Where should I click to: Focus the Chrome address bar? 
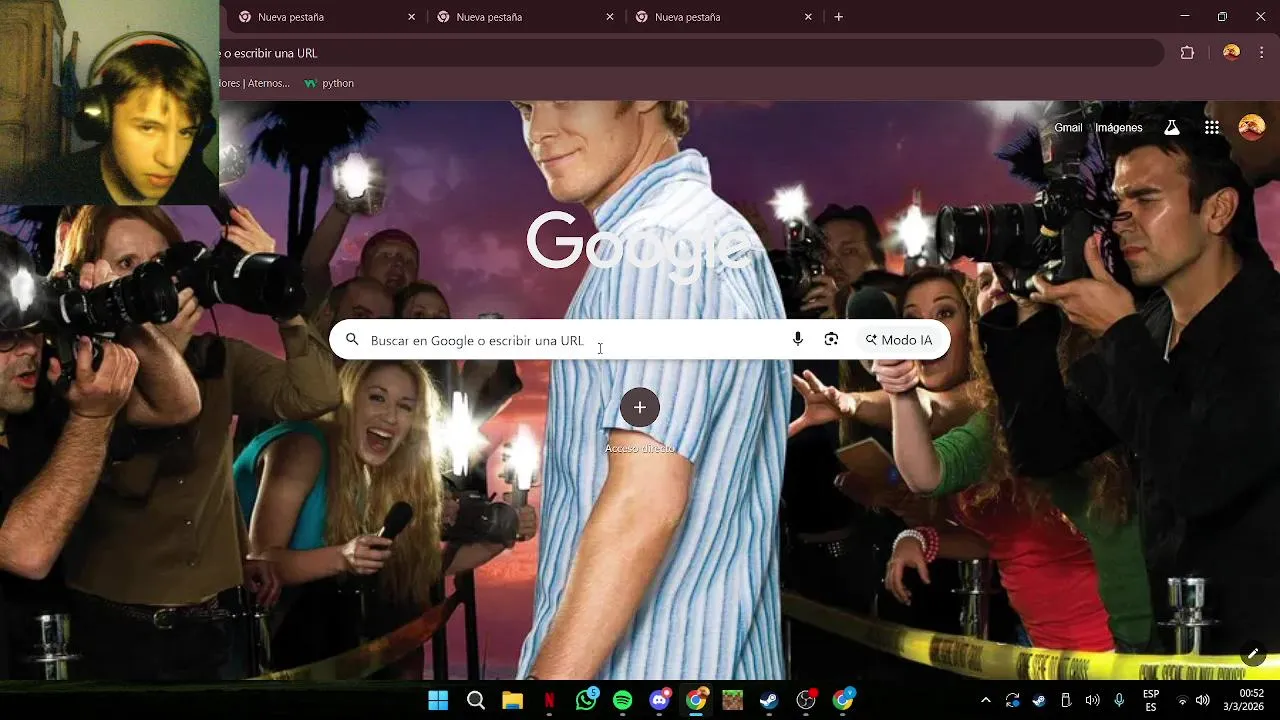[690, 53]
